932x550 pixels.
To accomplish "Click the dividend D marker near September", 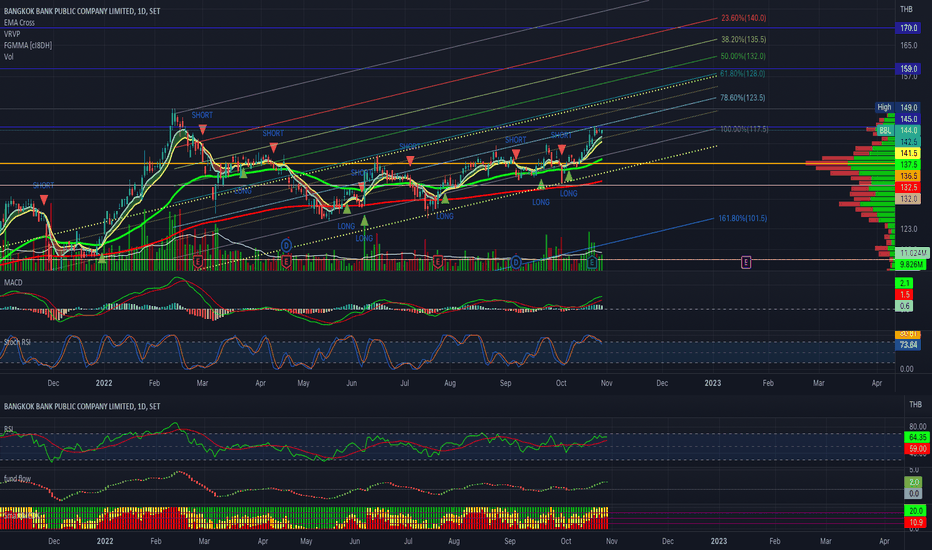I will tap(516, 262).
